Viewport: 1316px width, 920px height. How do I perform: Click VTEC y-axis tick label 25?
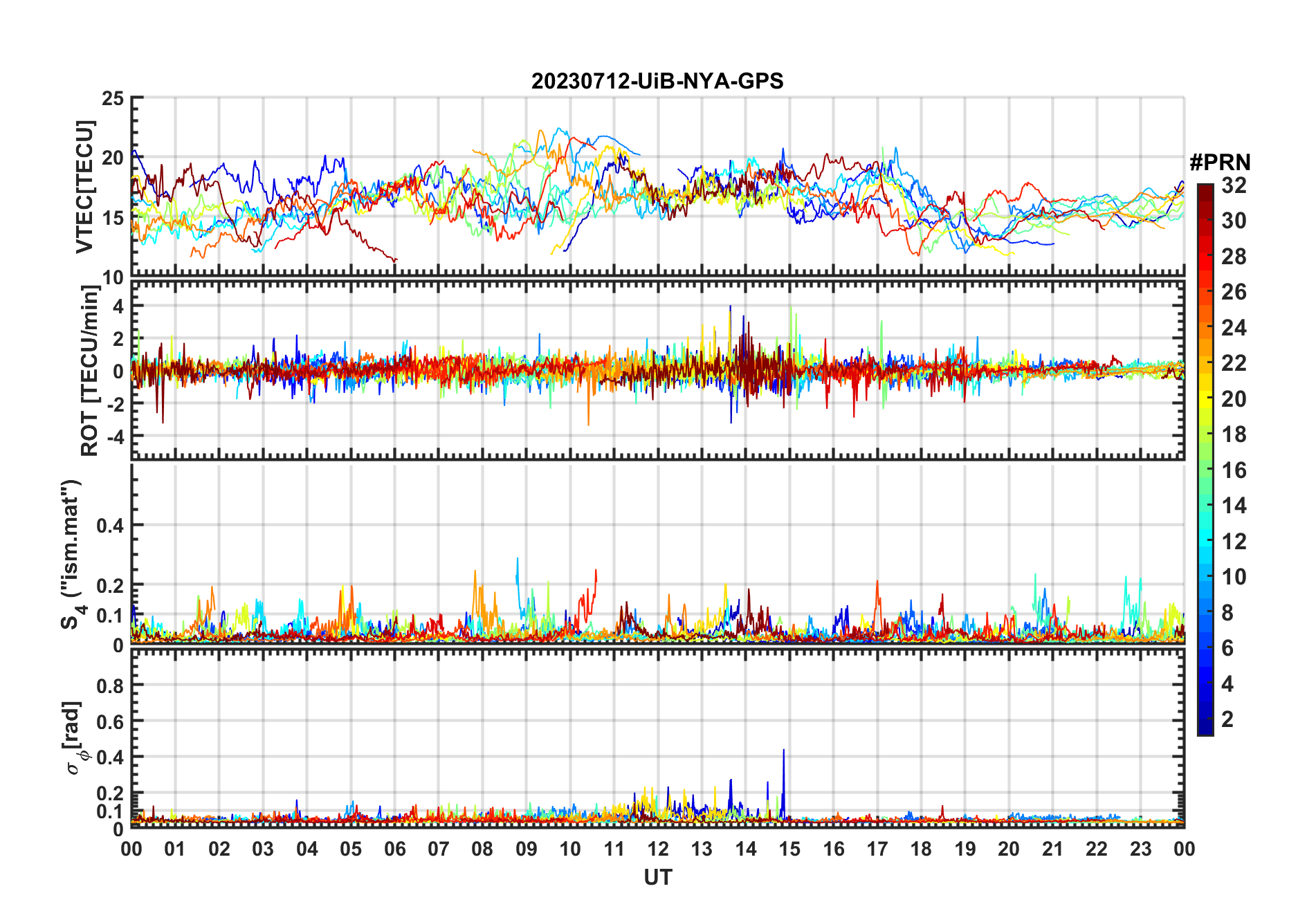(x=113, y=99)
